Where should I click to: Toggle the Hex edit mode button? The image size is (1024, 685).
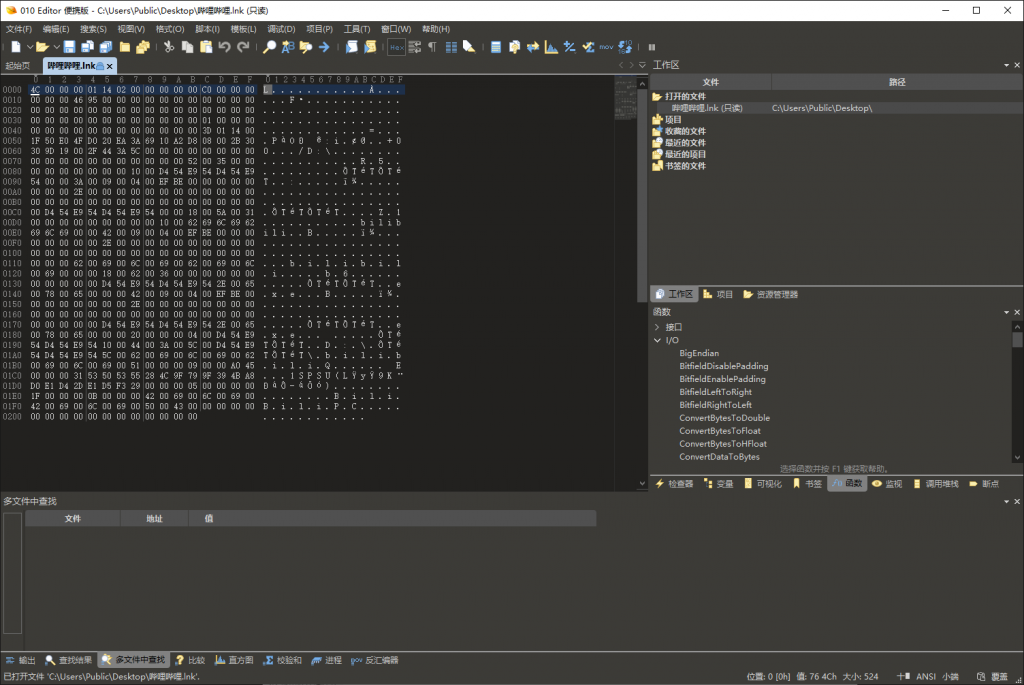(396, 47)
